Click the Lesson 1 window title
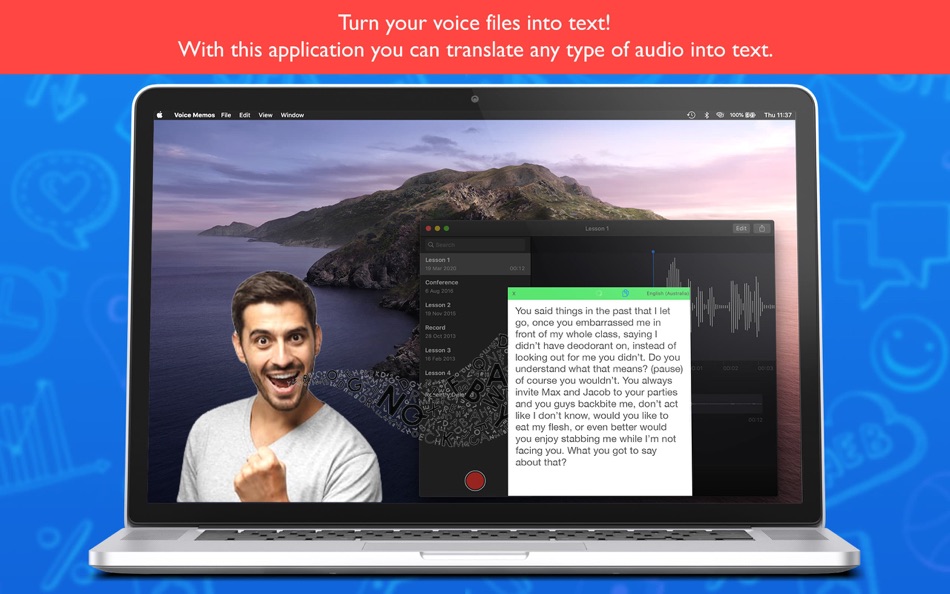Screen dimensions: 950x594 (597, 229)
